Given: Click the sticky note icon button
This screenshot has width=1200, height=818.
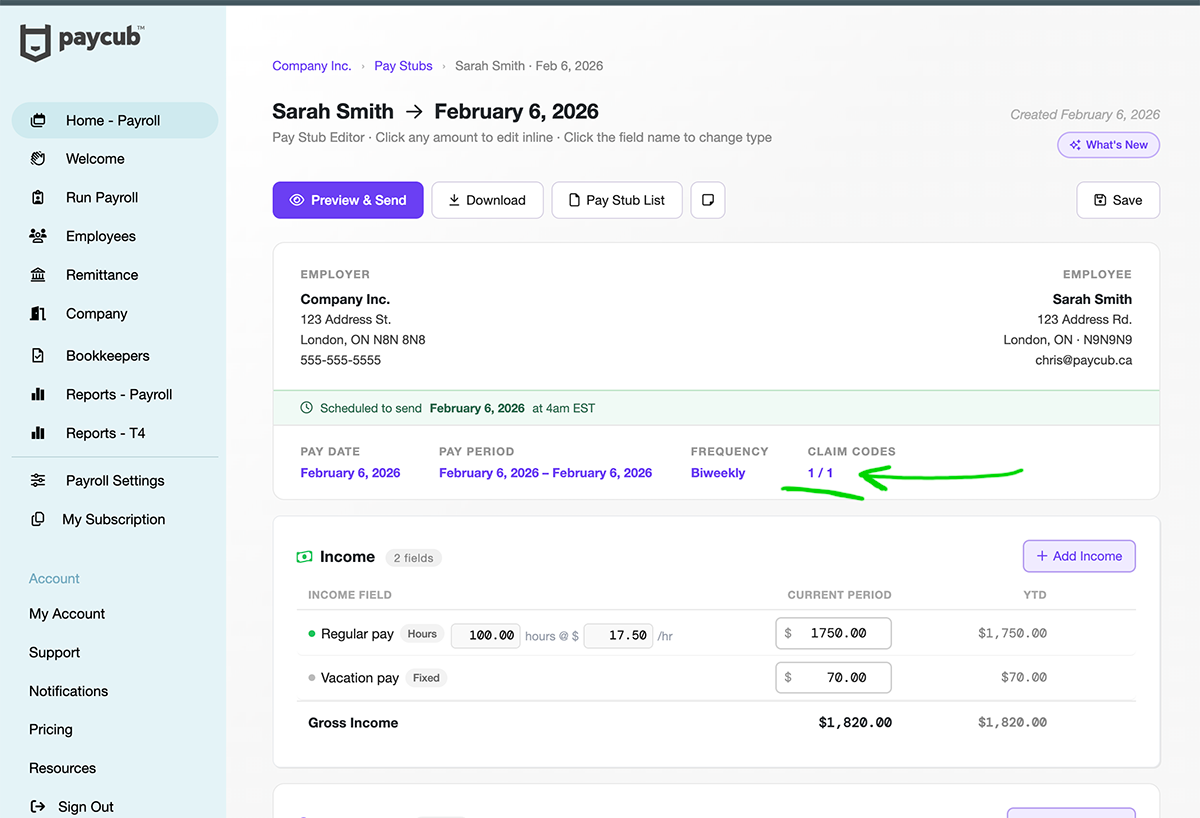Looking at the screenshot, I should [x=708, y=200].
